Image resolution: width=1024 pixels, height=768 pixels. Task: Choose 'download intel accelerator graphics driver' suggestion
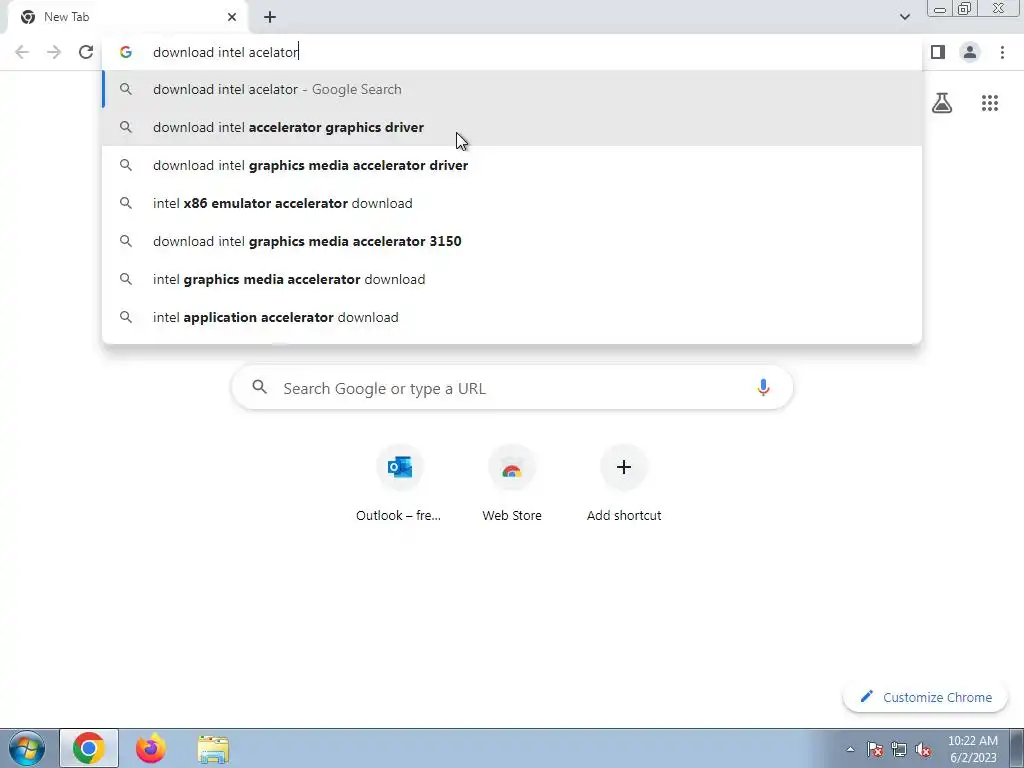pyautogui.click(x=512, y=127)
